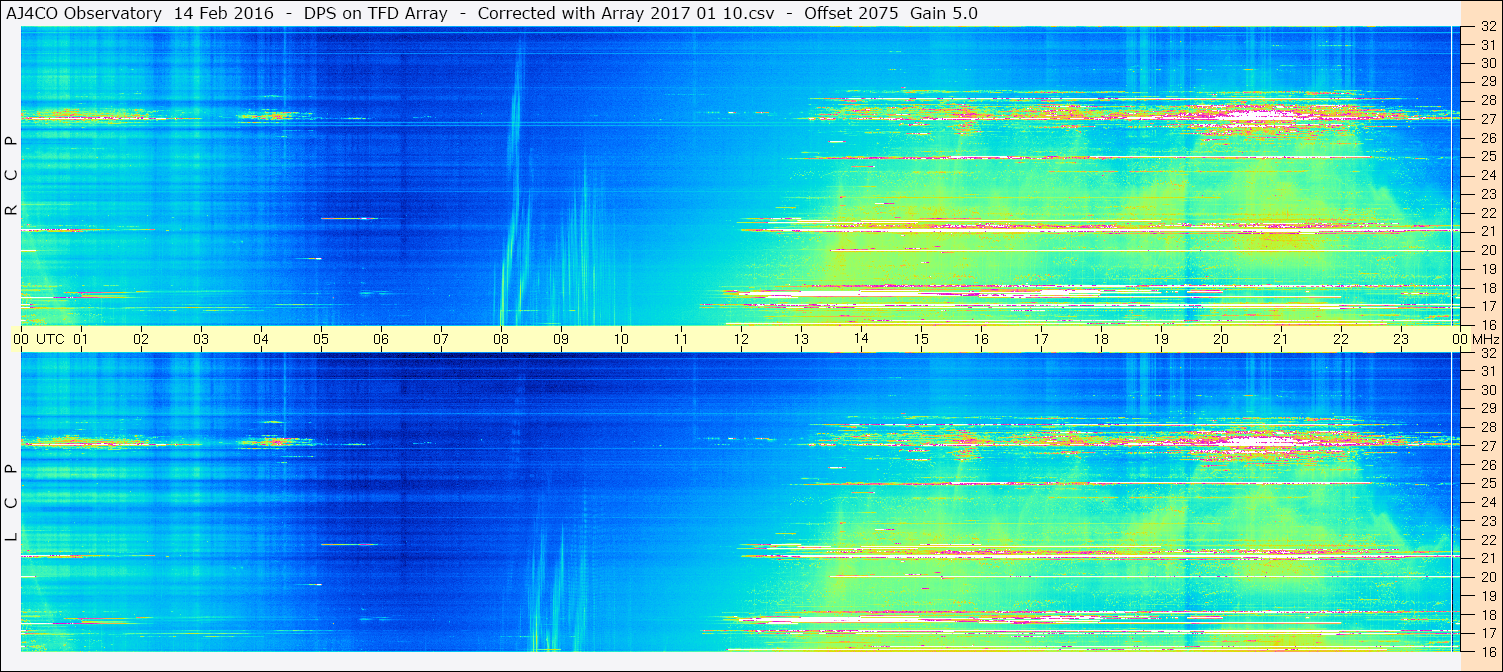Choose the 23 hour marker on UTC axis
The height and width of the screenshot is (672, 1503).
pyautogui.click(x=1401, y=339)
